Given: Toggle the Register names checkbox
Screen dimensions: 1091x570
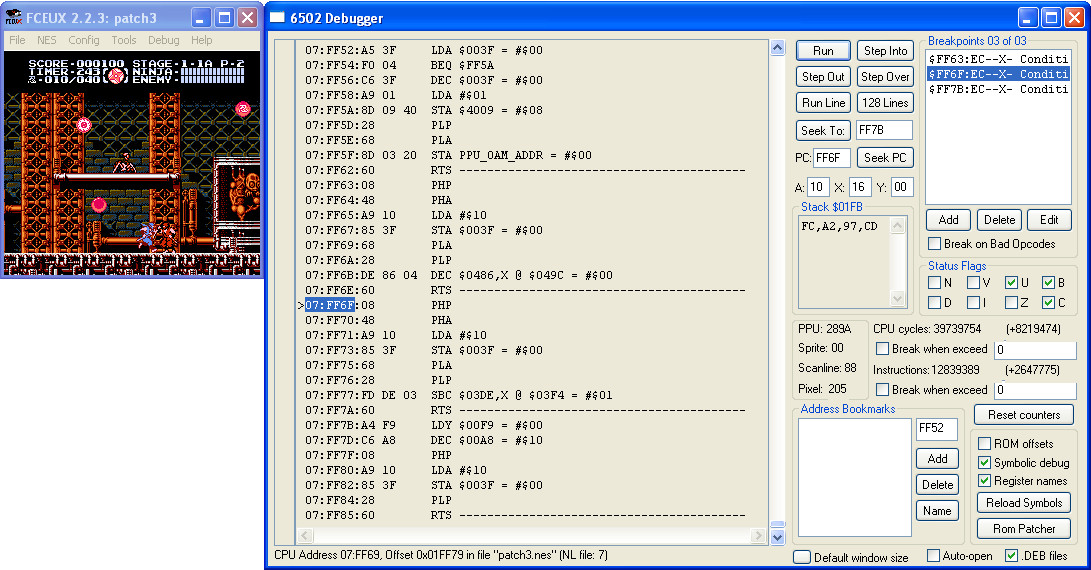Looking at the screenshot, I should point(985,481).
